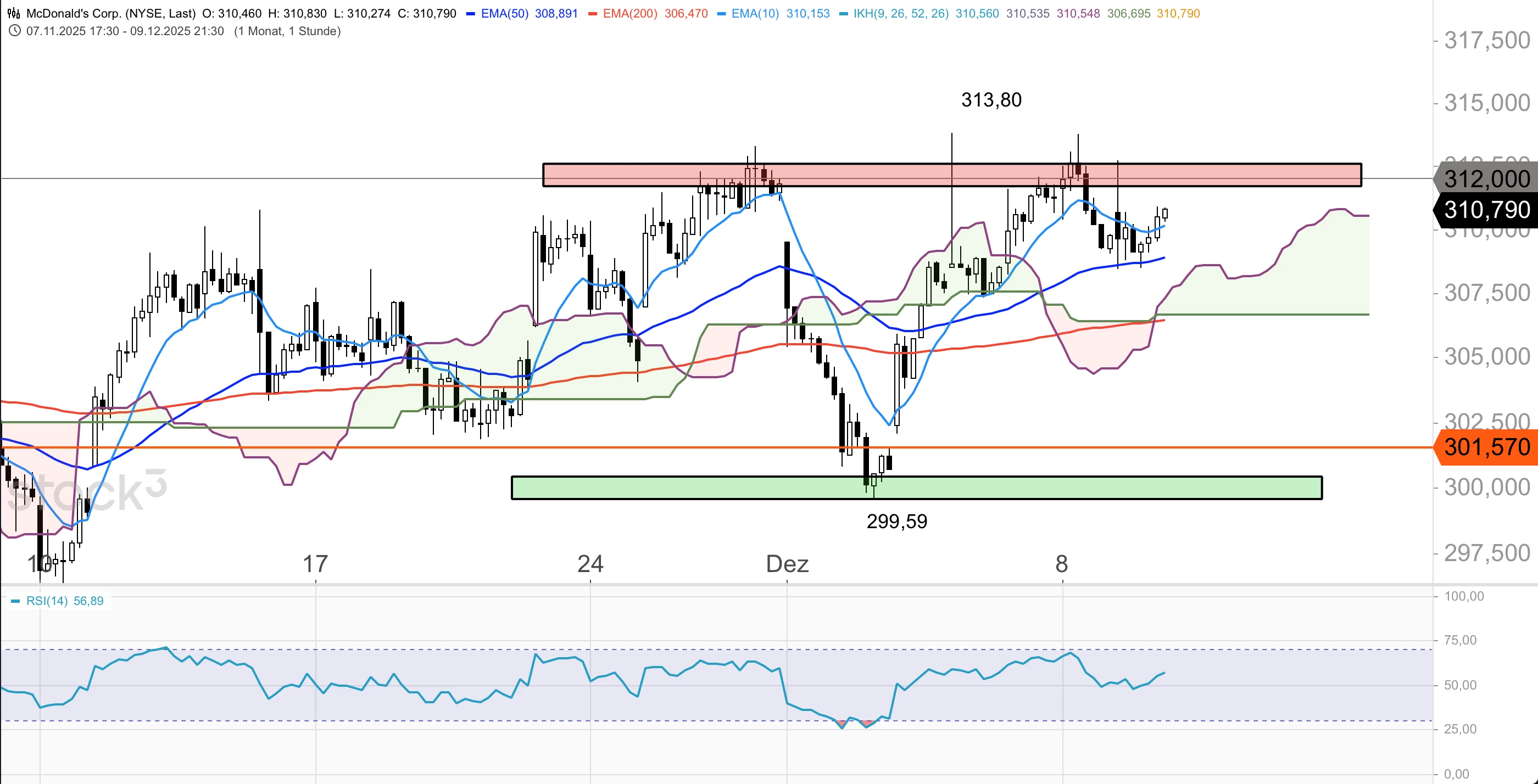Select the EMA(200) indicator label
Screen dimensions: 1538x784
click(x=630, y=13)
